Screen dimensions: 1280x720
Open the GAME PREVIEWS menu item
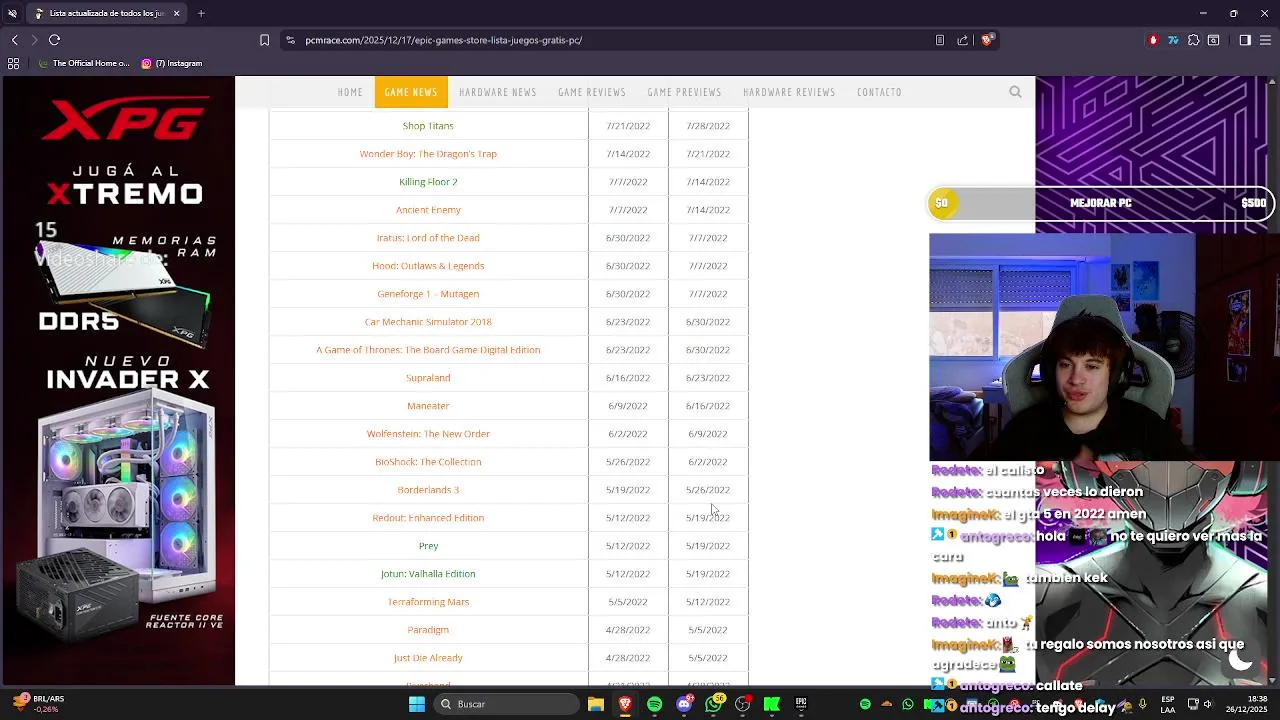pos(684,92)
